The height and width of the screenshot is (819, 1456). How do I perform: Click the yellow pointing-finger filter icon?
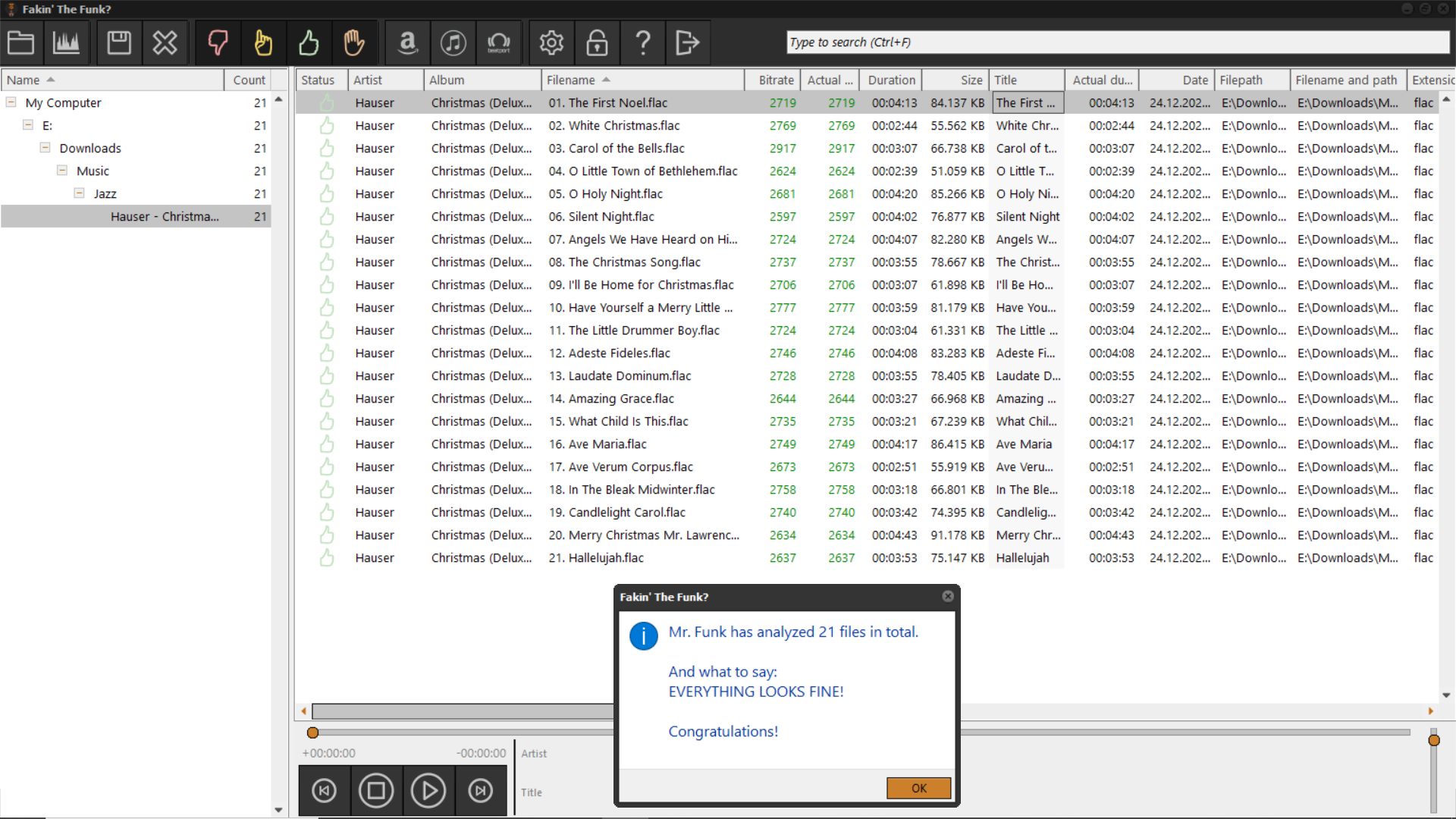point(263,42)
